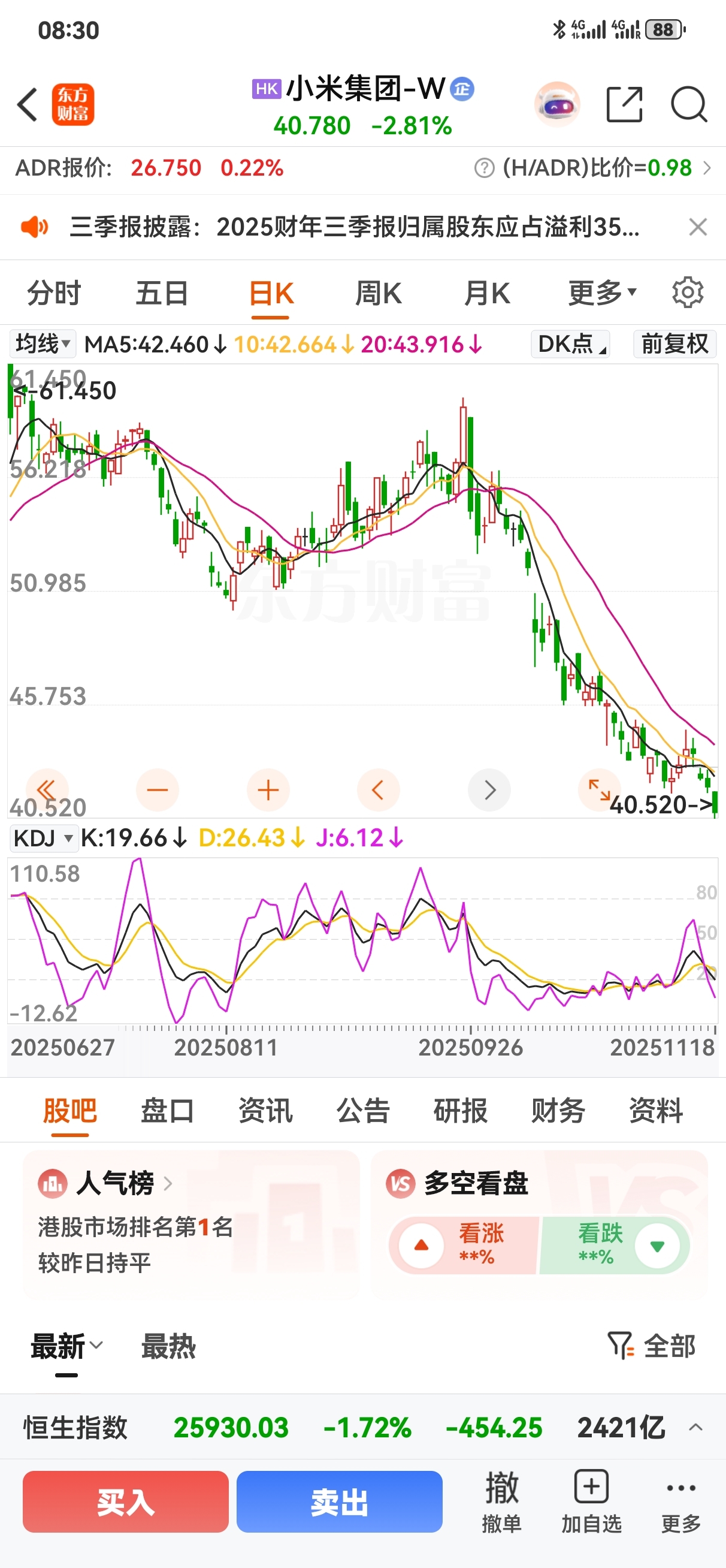Screen dimensions: 726x1568
Task: Expand chart to fullscreen icon
Action: 599,790
